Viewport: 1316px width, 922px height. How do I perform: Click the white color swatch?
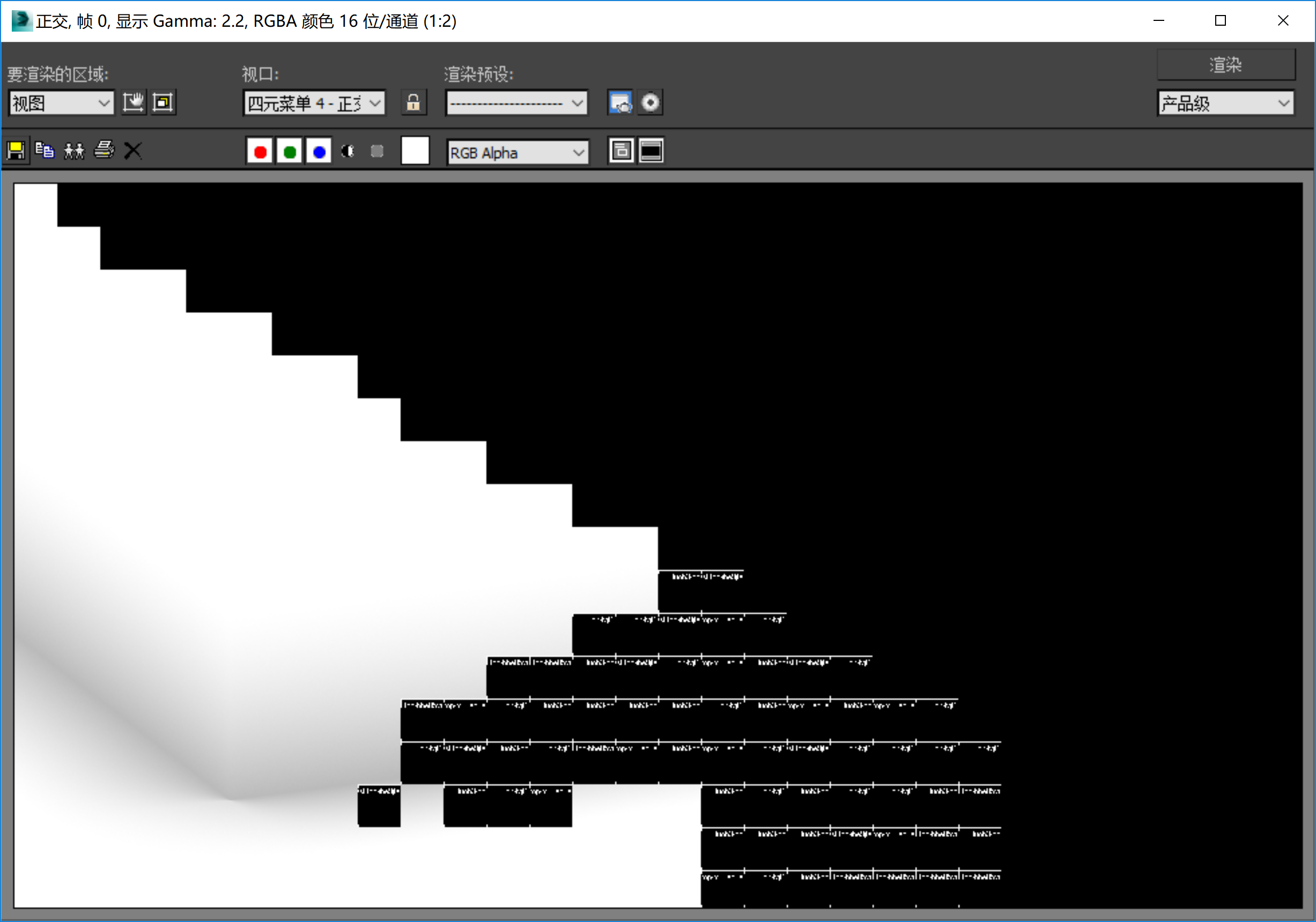tap(415, 151)
